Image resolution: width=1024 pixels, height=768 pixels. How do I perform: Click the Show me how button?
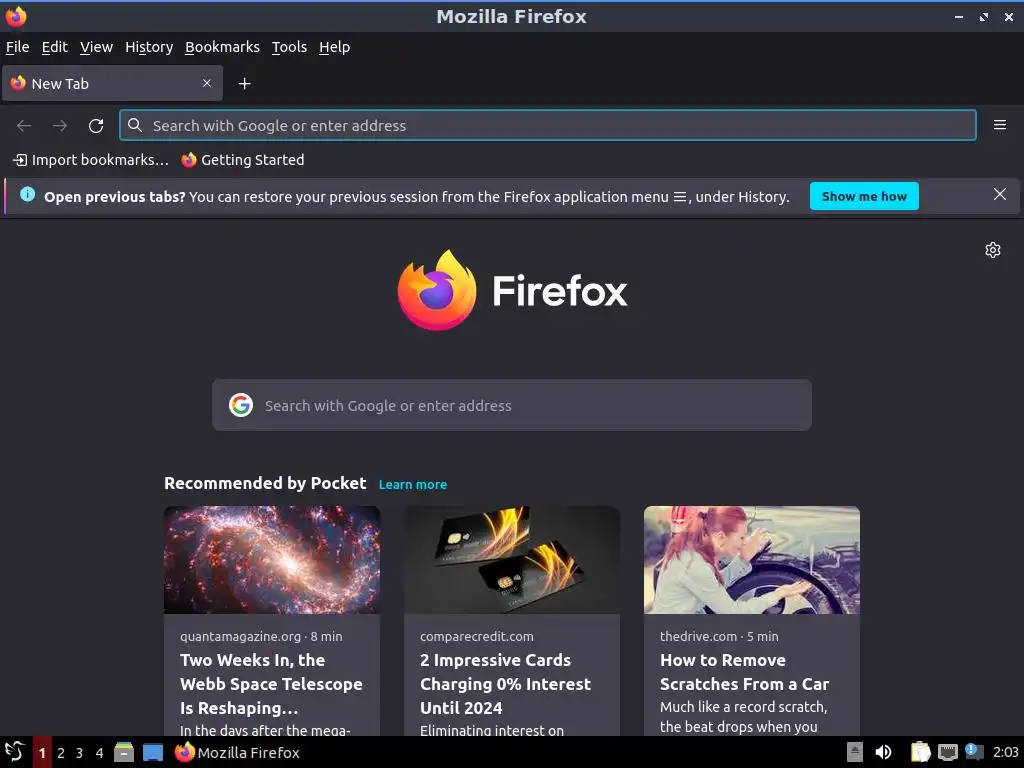point(864,197)
